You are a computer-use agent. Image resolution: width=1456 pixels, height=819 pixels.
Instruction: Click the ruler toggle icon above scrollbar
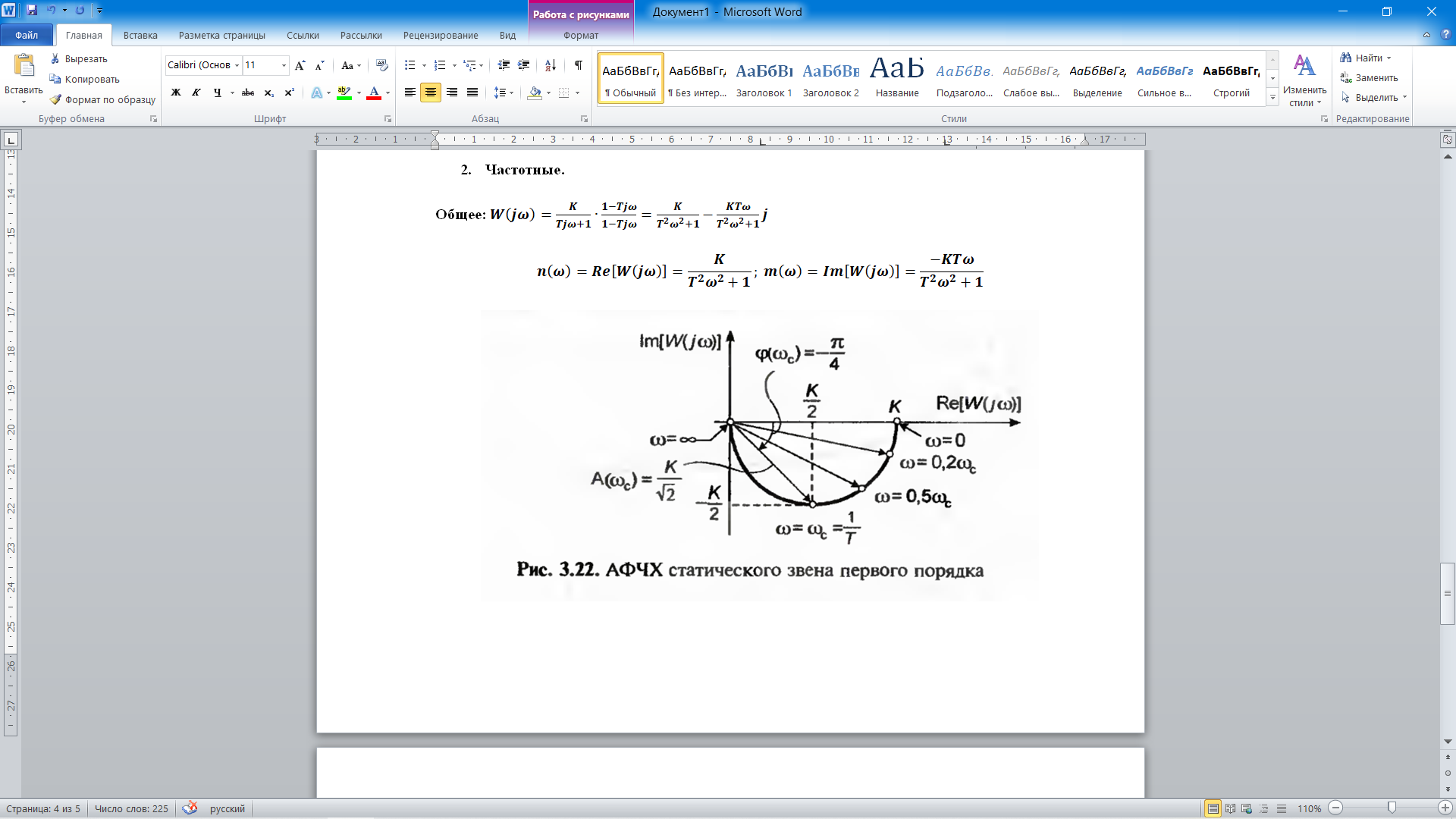pos(1448,140)
